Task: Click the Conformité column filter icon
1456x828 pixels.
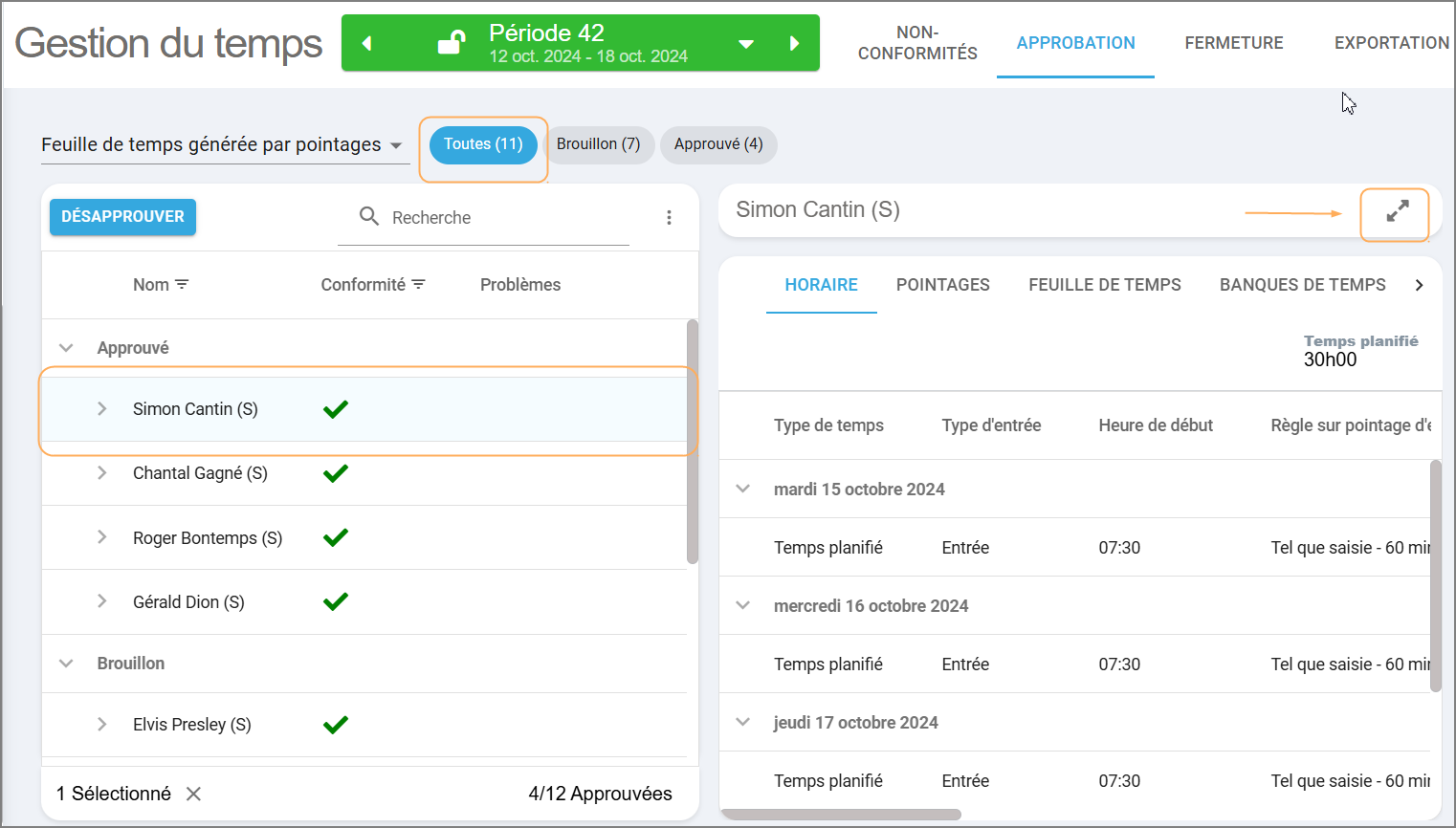Action: click(418, 285)
